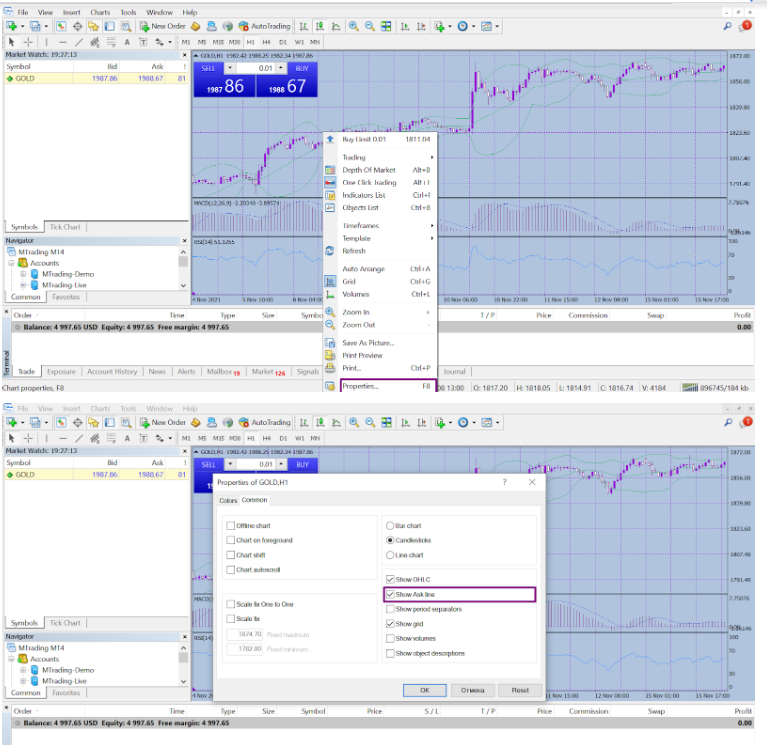Tick the Offline chart checkbox
The image size is (767, 745).
pyautogui.click(x=230, y=525)
